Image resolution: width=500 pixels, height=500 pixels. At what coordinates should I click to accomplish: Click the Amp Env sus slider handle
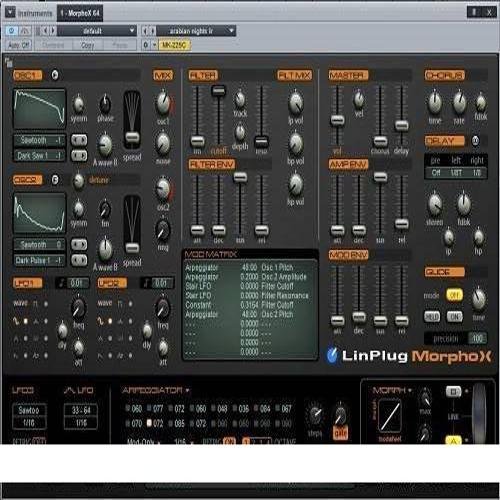click(x=380, y=177)
